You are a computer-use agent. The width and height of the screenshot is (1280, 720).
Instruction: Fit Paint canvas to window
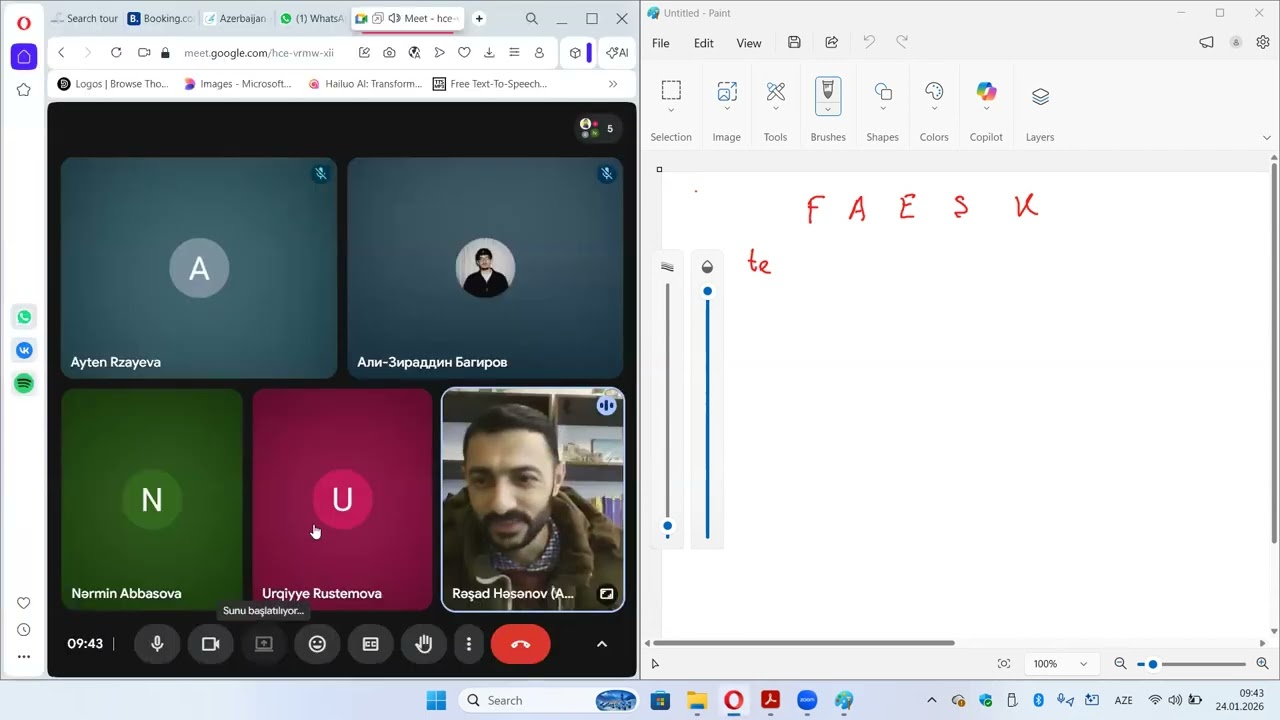pyautogui.click(x=1004, y=664)
